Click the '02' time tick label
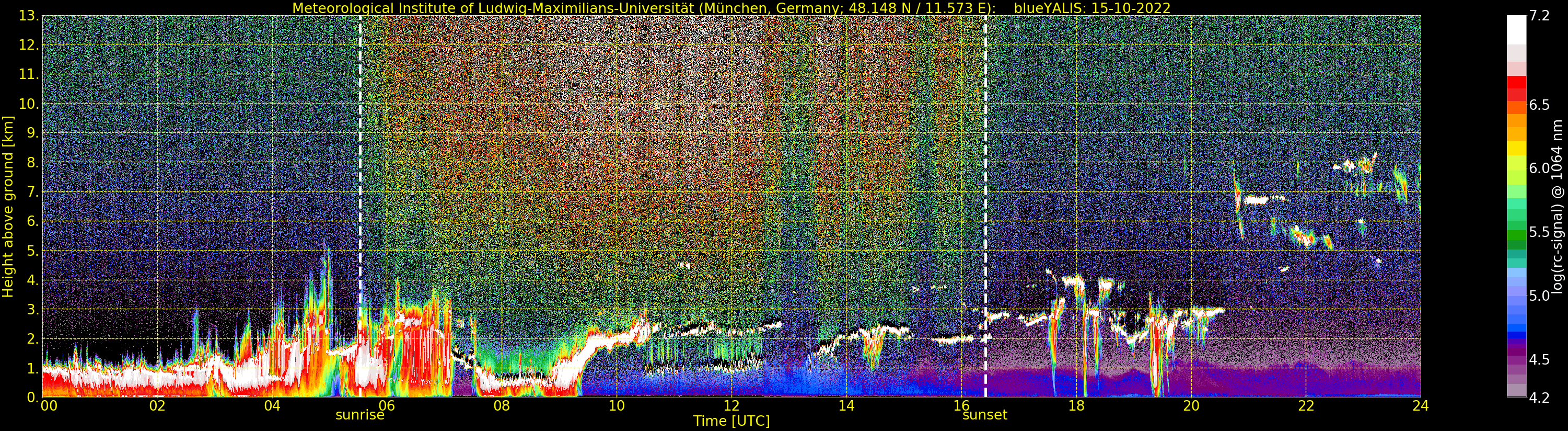The image size is (1568, 431). click(157, 405)
